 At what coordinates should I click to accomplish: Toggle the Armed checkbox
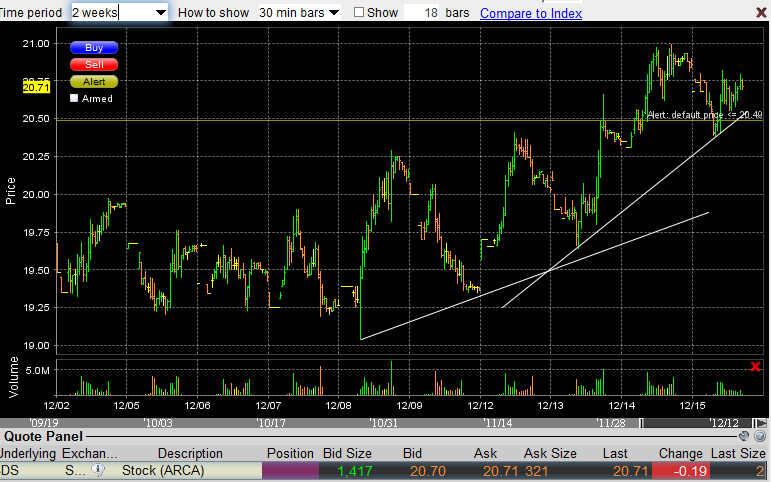point(74,98)
